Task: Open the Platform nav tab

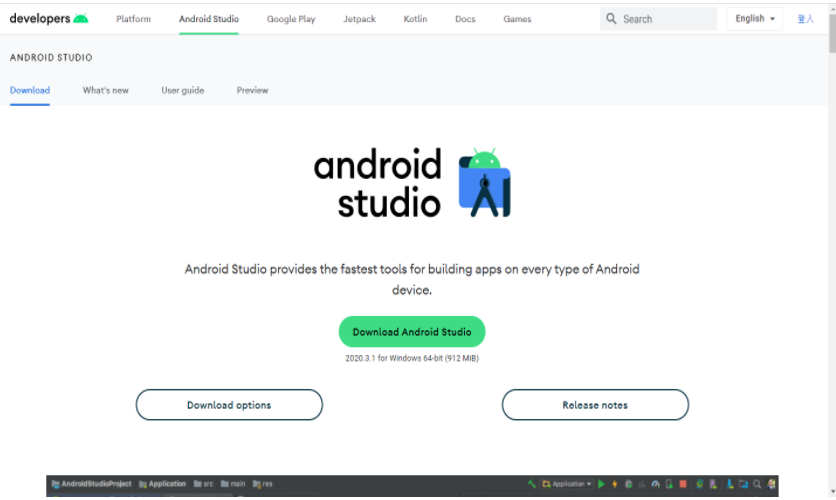Action: 133,19
